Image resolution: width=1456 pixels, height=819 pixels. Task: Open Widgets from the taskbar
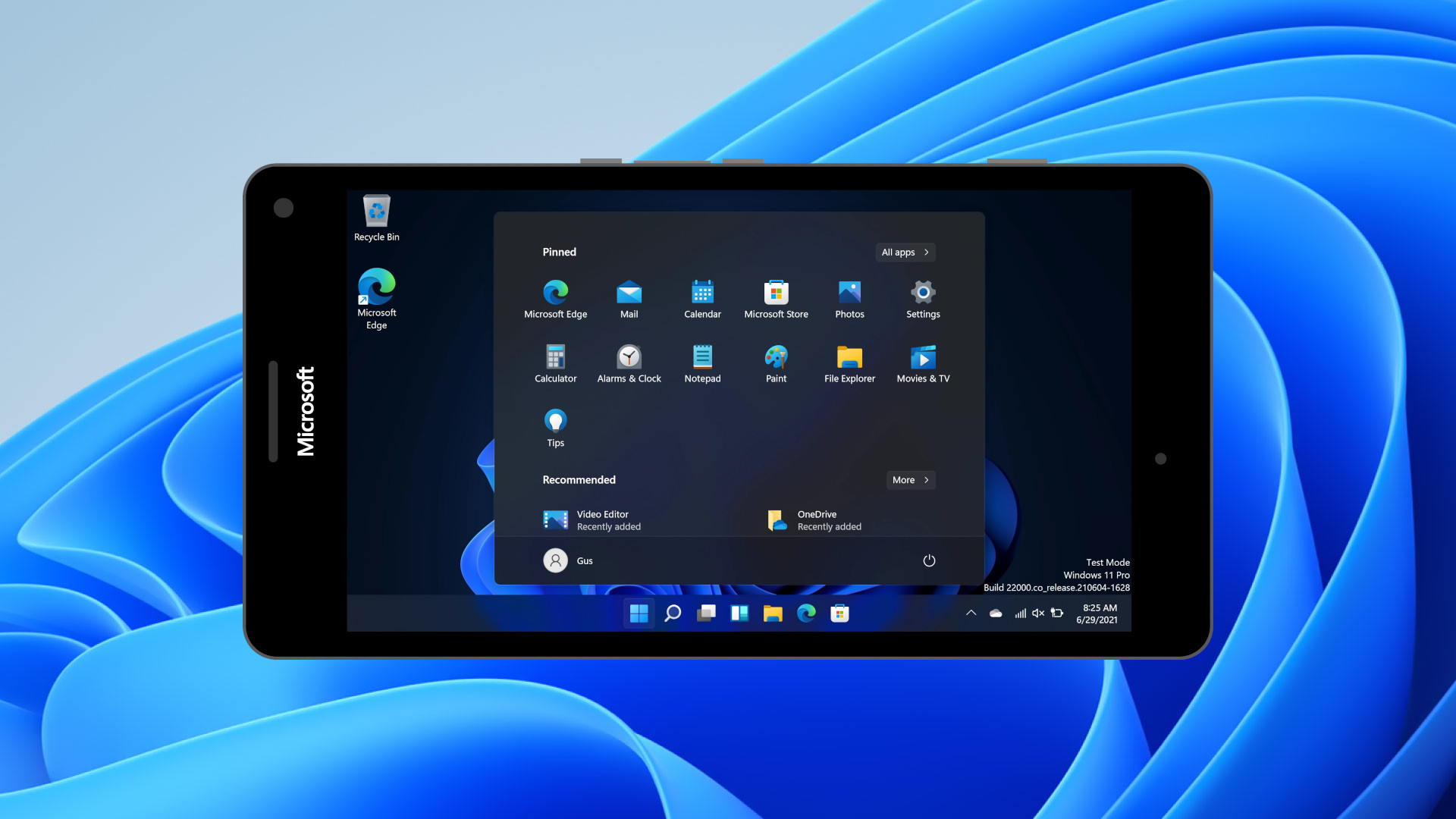point(739,613)
